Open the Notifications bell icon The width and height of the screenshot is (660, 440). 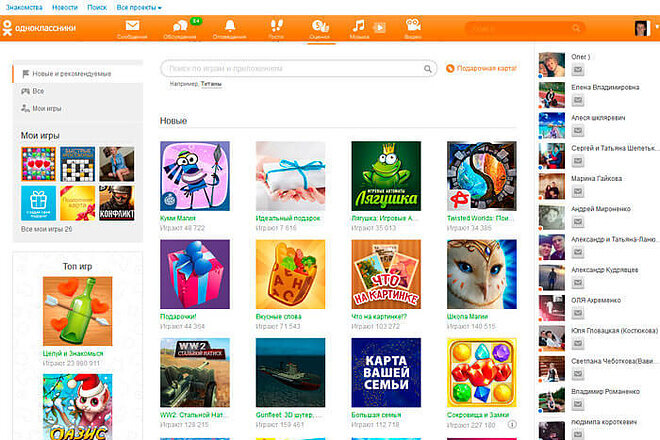pyautogui.click(x=230, y=28)
